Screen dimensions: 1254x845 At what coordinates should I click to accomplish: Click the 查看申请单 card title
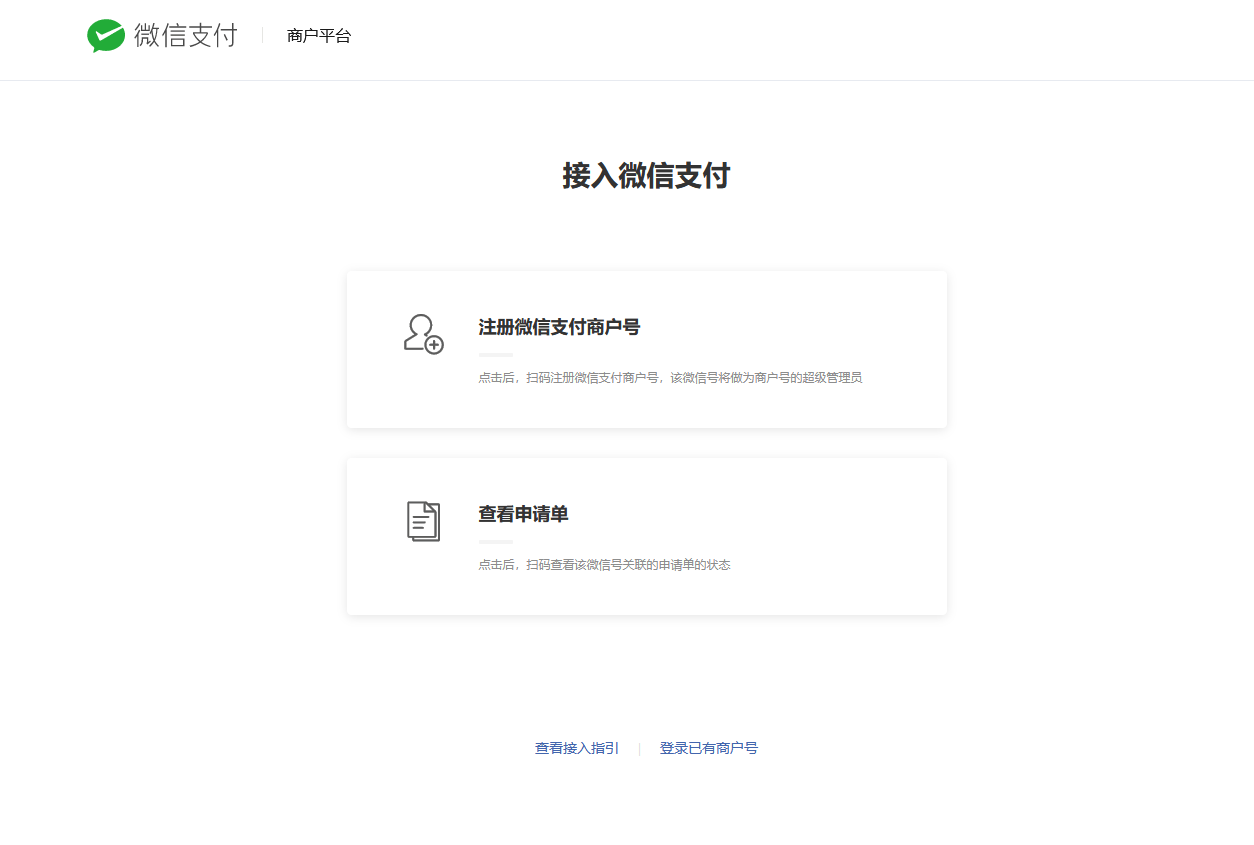point(523,513)
